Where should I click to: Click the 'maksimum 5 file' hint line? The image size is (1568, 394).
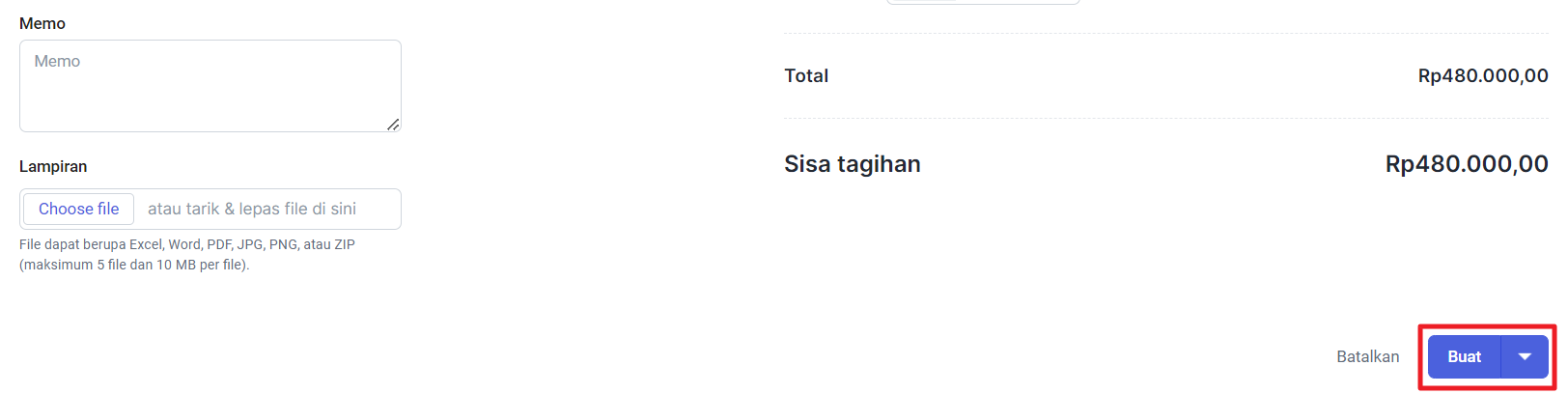pos(134,265)
